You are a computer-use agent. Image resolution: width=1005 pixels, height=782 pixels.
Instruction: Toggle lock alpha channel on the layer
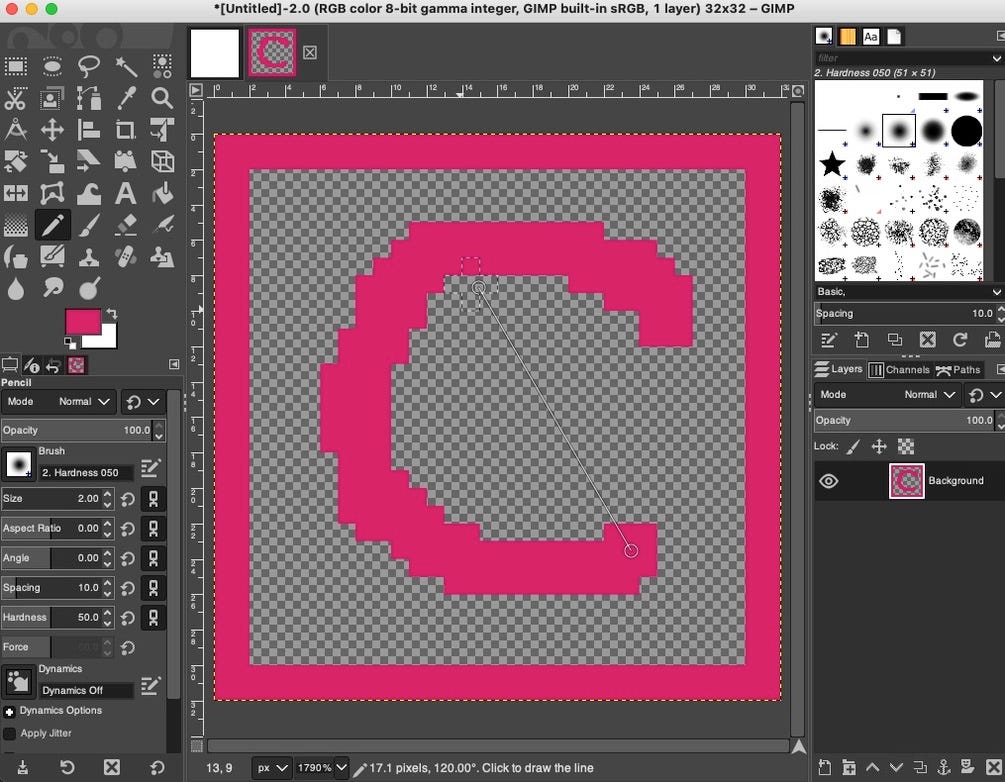[906, 447]
